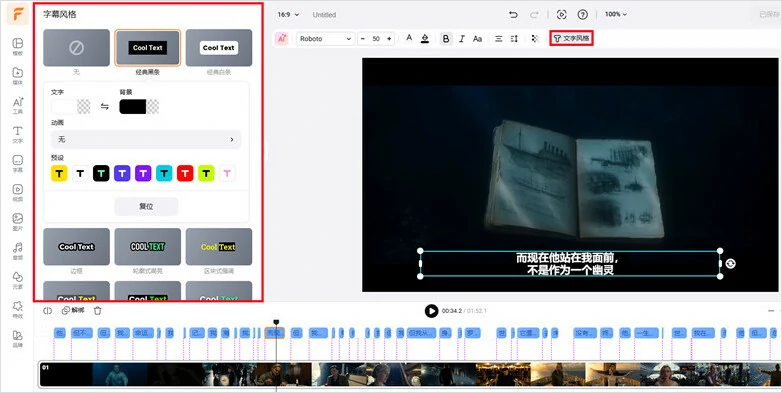Select the blue T preset
782x393 pixels.
[122, 173]
